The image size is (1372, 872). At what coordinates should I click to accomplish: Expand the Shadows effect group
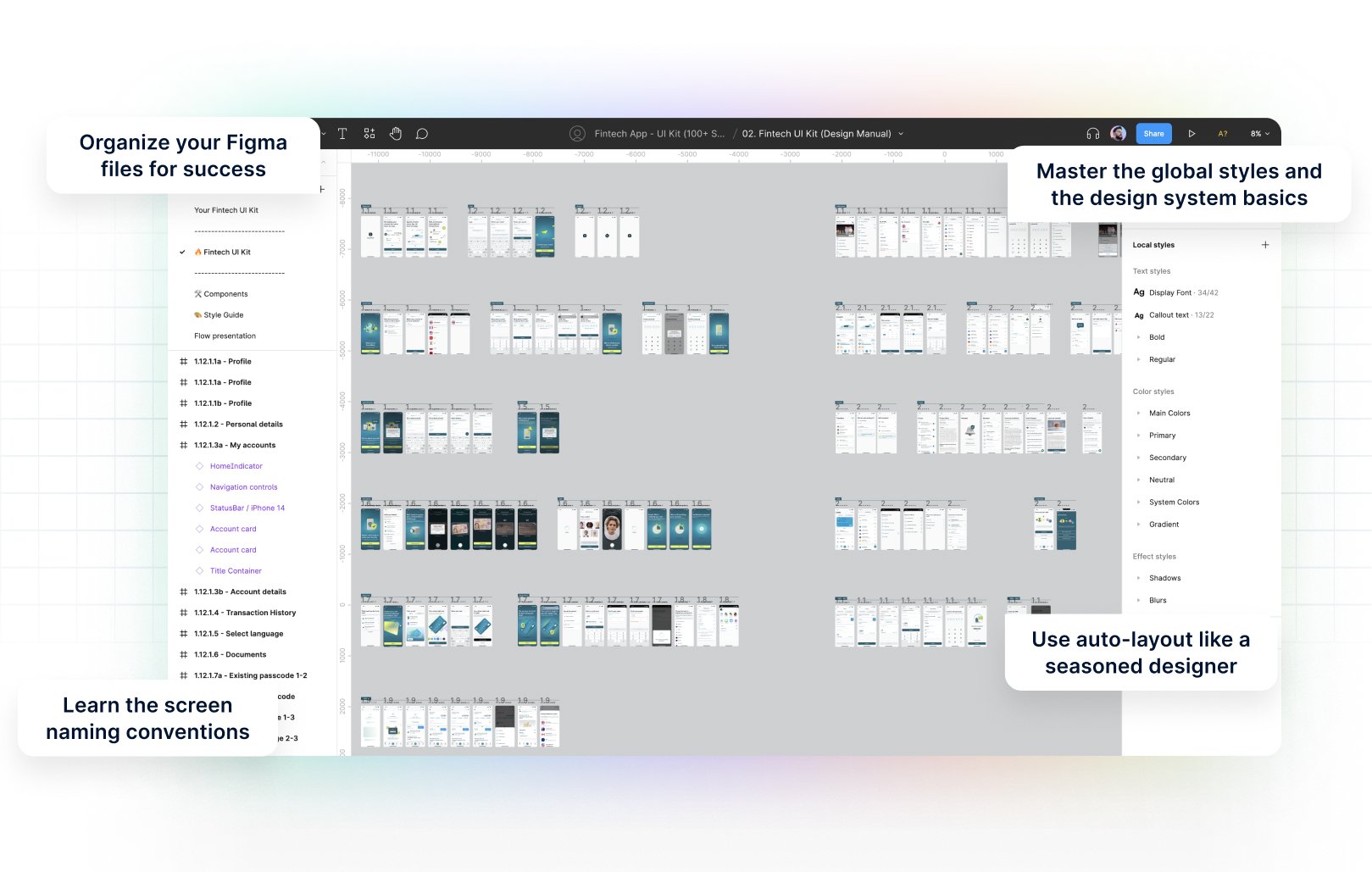(x=1138, y=578)
